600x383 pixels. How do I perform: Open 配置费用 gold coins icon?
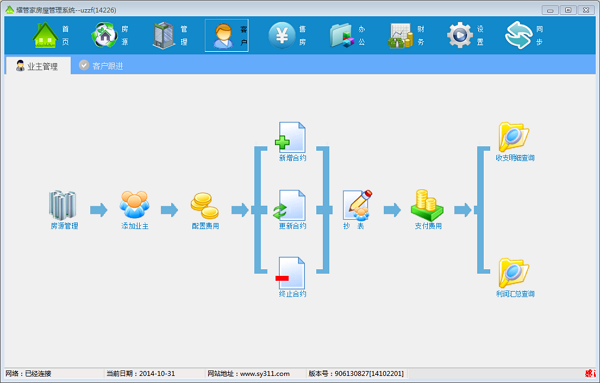[205, 205]
